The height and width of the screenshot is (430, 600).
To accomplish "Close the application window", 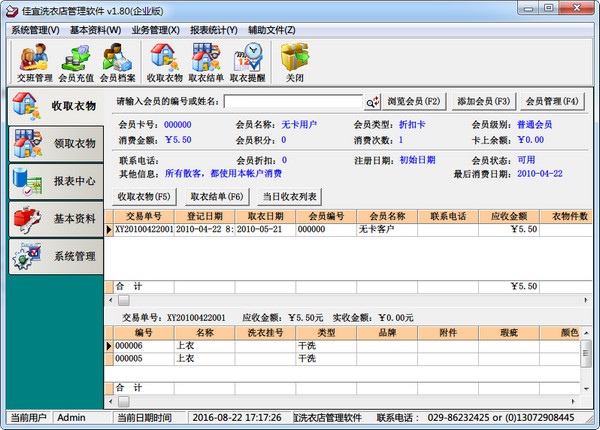I will click(577, 8).
